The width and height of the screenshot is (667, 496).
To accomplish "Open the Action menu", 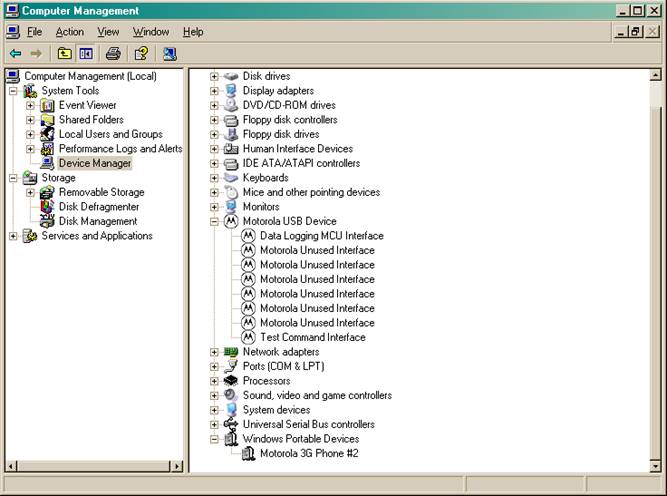I will pos(70,32).
